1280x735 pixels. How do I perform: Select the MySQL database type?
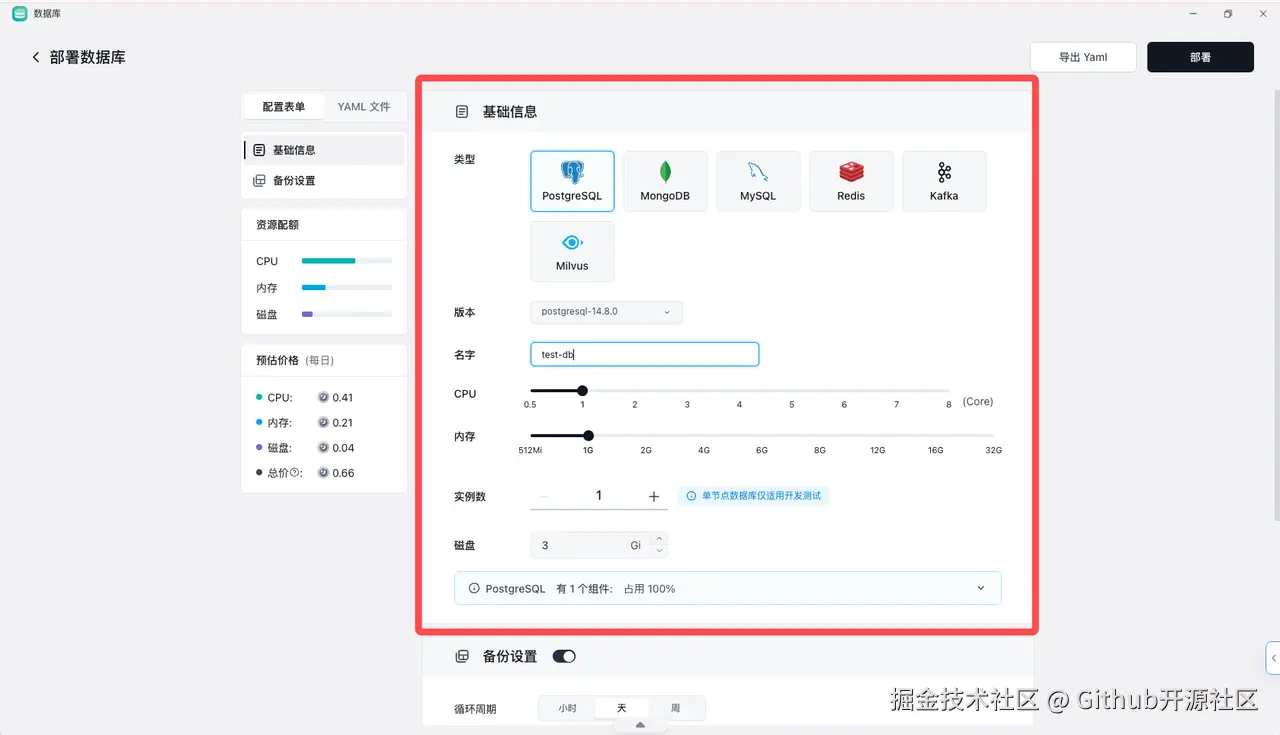[758, 181]
